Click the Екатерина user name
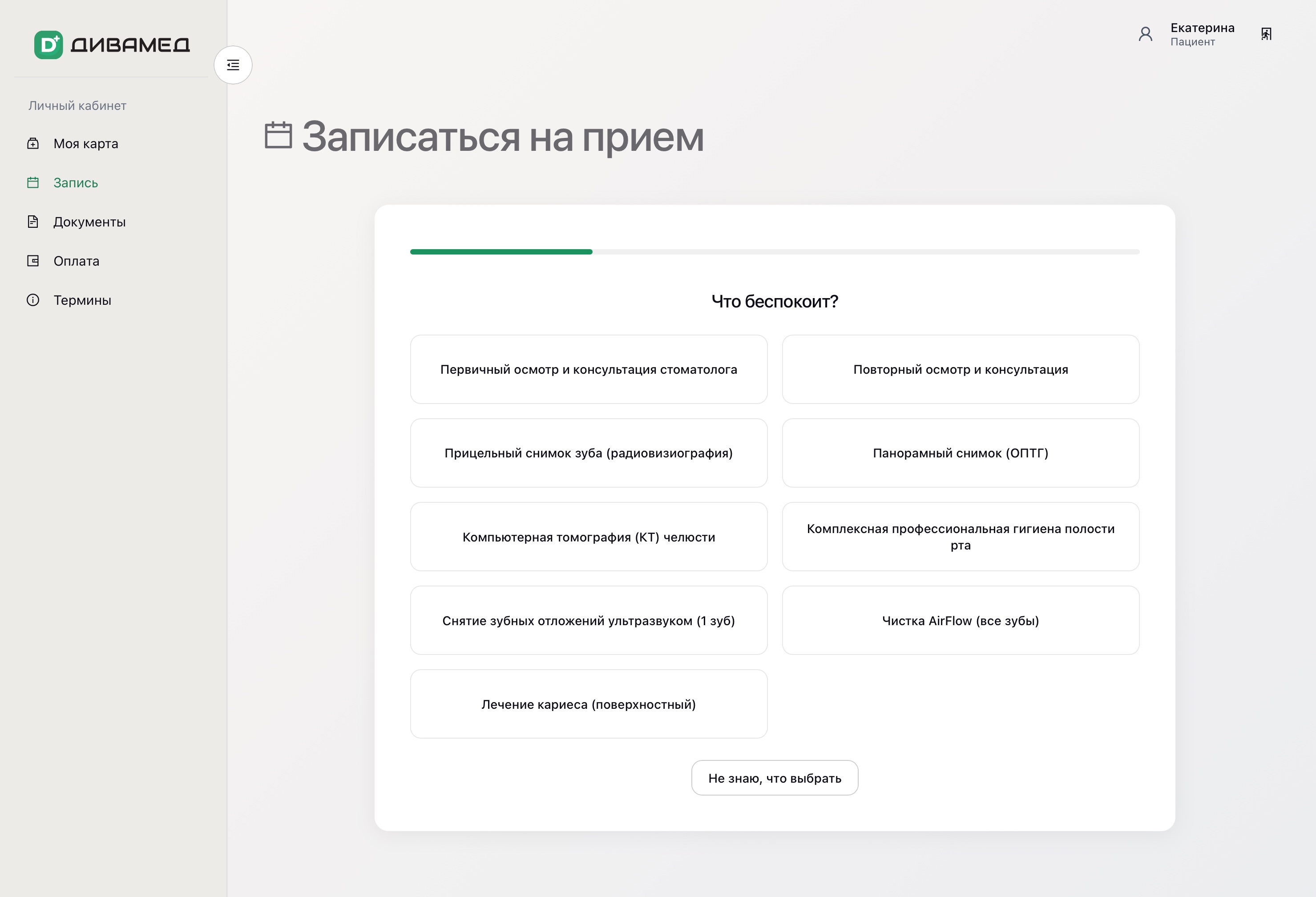Screen dimensions: 1316x897 point(1202,28)
